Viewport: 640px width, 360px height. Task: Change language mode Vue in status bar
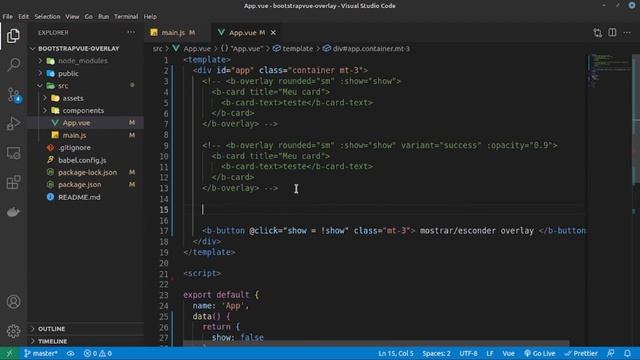coord(508,353)
